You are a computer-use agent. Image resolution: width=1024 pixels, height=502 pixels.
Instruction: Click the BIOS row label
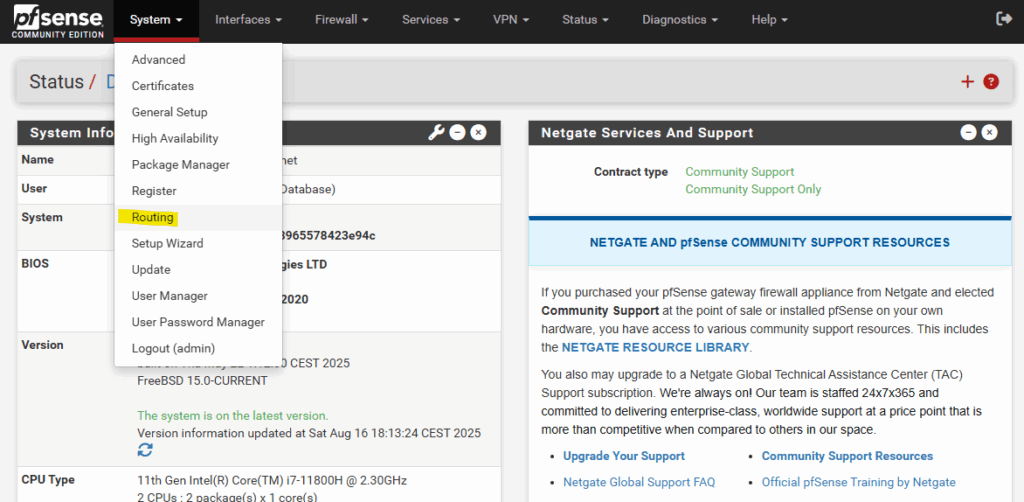pos(35,264)
